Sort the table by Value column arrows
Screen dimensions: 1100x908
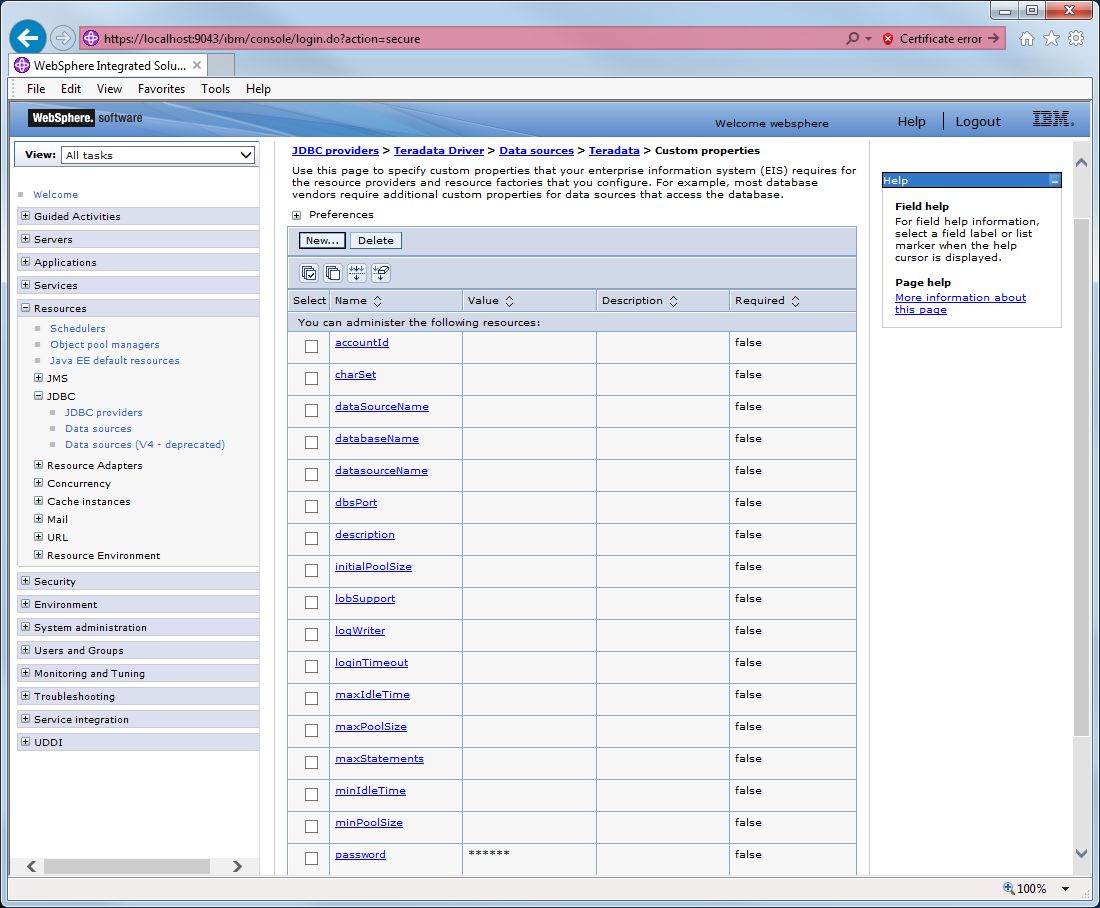coord(509,301)
